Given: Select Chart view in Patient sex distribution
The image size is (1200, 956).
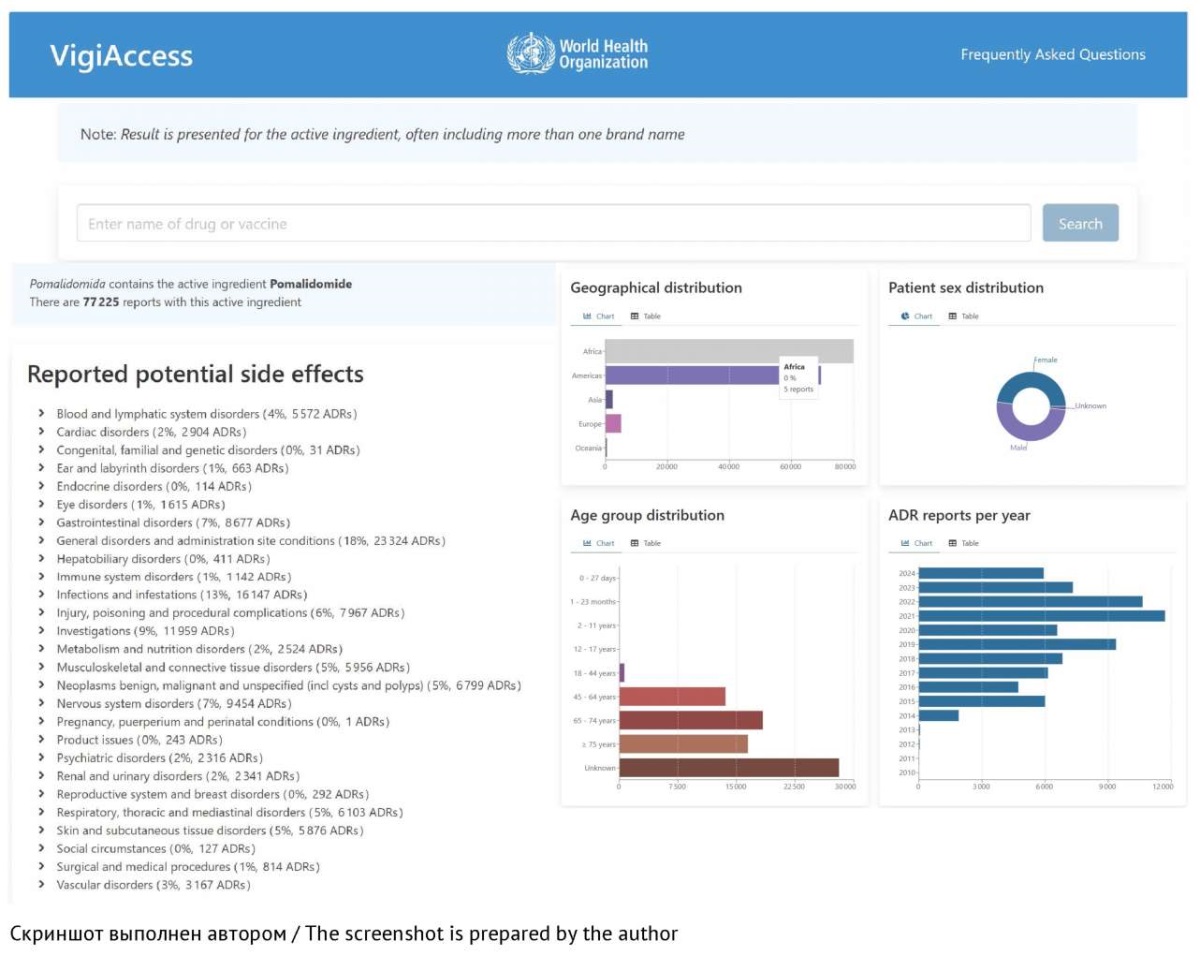Looking at the screenshot, I should pyautogui.click(x=917, y=316).
